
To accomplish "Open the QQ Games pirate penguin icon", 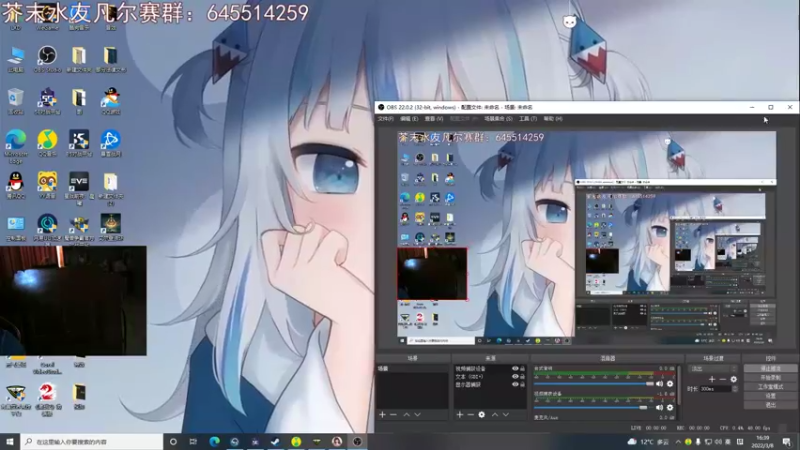I will coord(111,101).
